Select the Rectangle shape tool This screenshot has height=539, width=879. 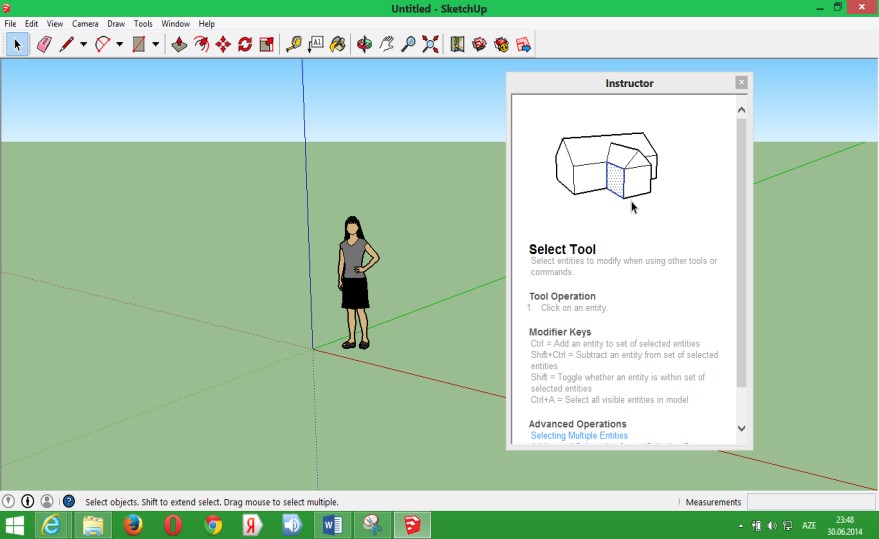pyautogui.click(x=138, y=44)
